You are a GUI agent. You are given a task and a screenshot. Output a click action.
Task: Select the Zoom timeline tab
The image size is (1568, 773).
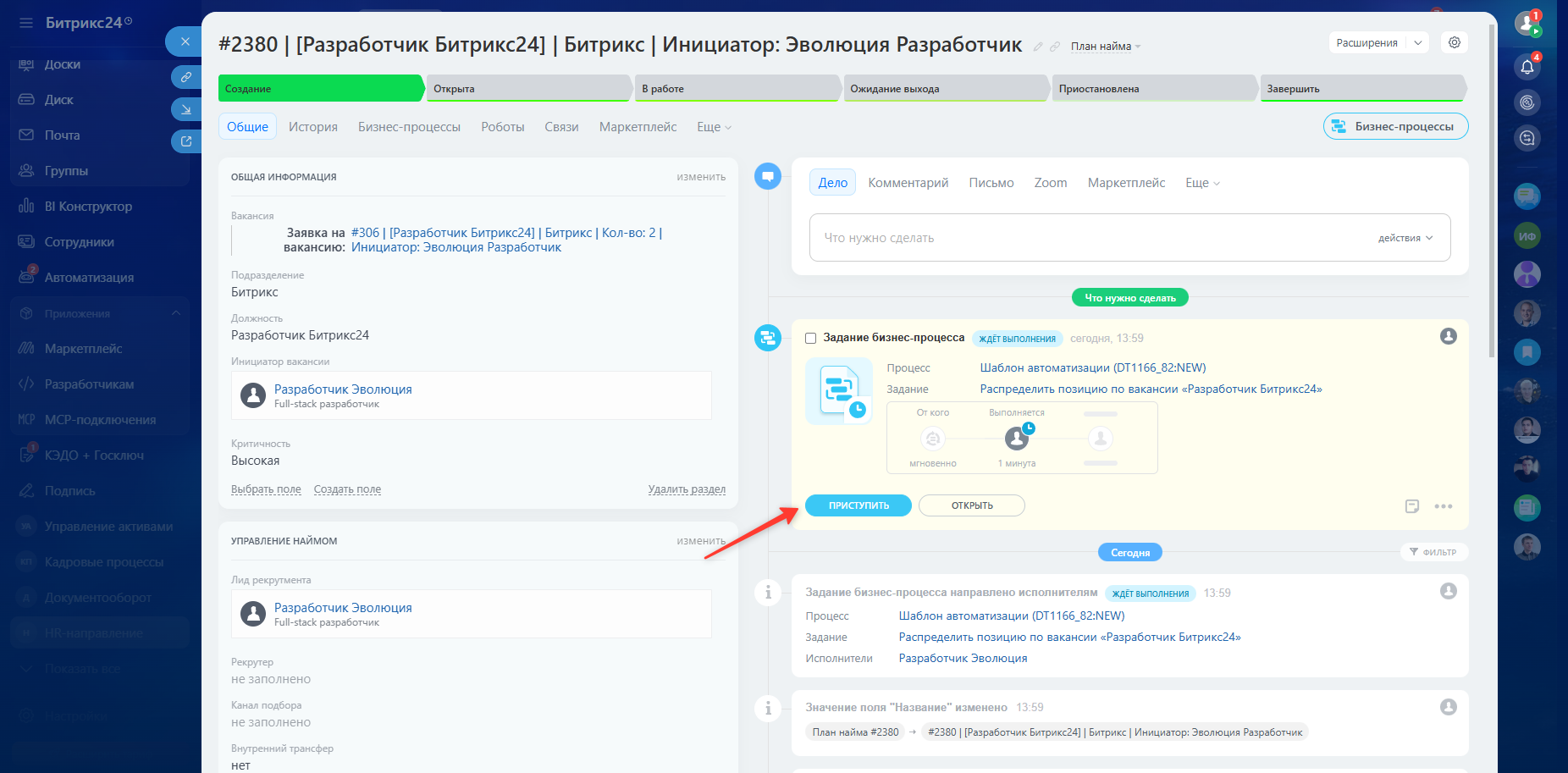click(1051, 183)
